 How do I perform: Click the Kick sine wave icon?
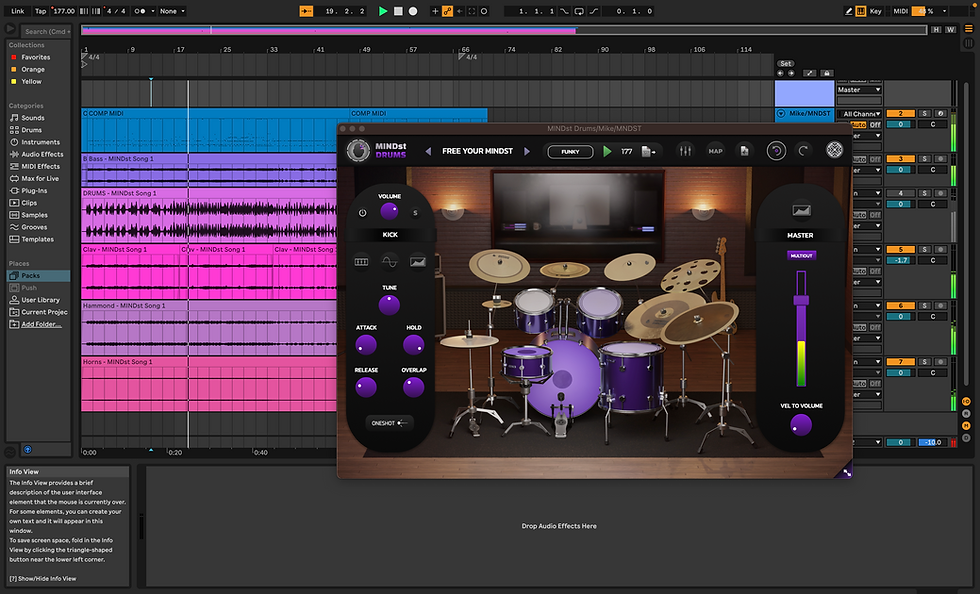[x=389, y=261]
